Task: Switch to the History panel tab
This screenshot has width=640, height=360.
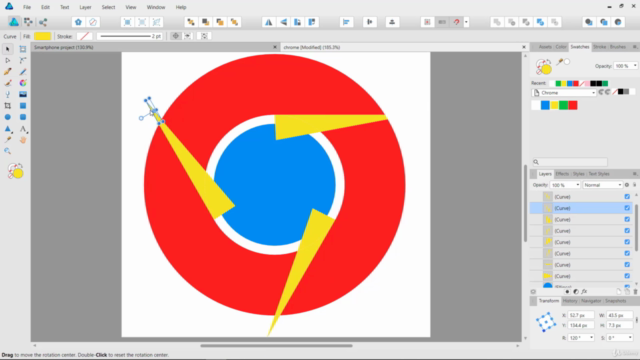Action: click(570, 301)
